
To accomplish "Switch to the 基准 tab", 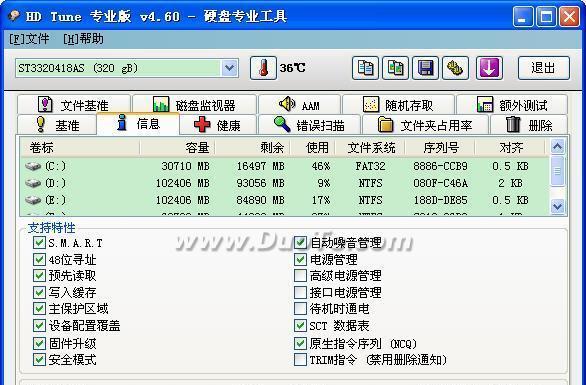I will coord(57,125).
